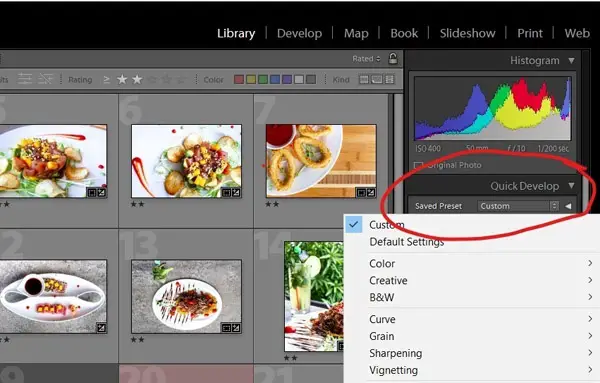Viewport: 600px width, 383px height.
Task: Open the Saved Preset Custom dropdown
Action: (518, 206)
